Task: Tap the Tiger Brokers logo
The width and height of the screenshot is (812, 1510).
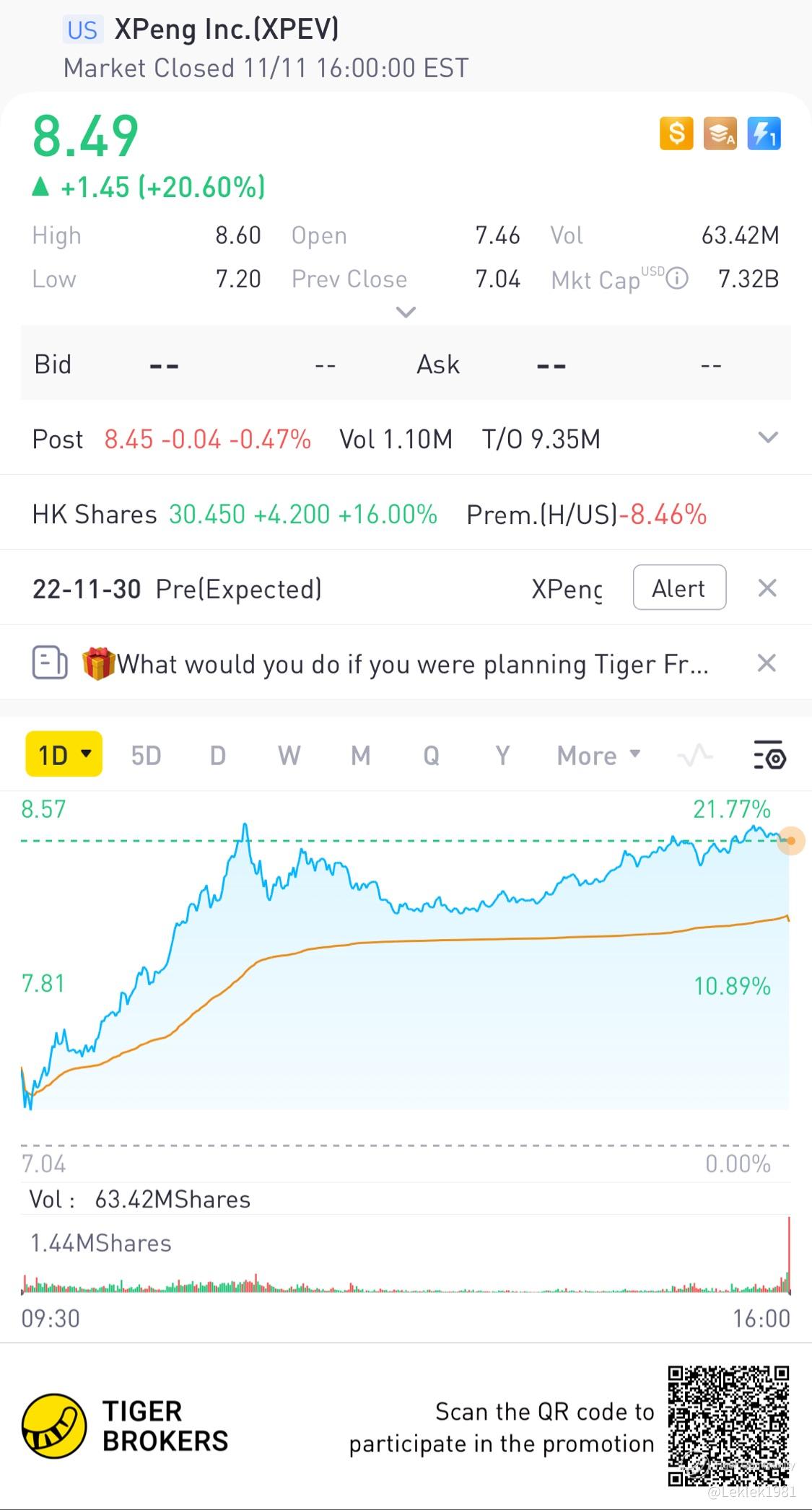Action: (54, 1426)
